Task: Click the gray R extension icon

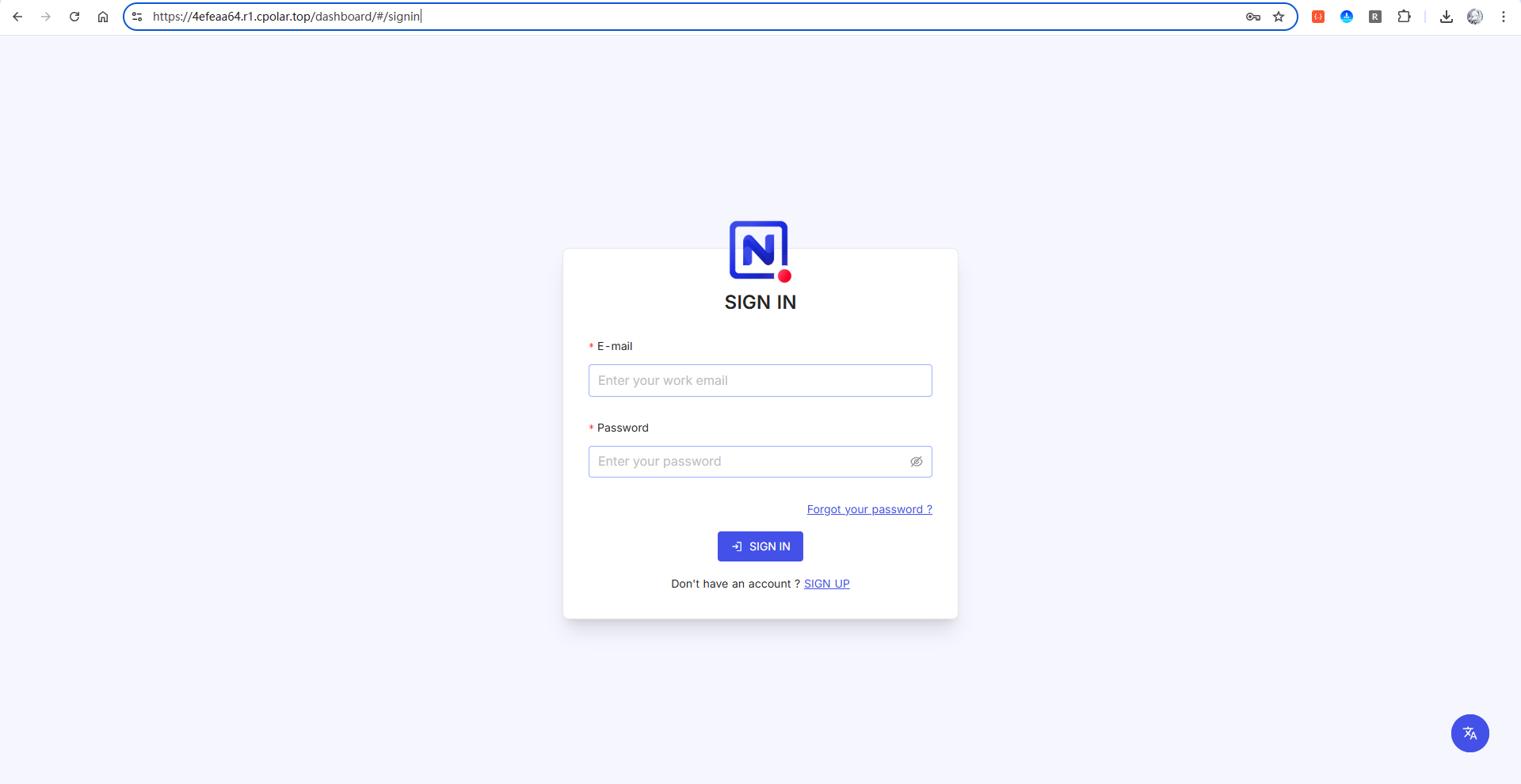Action: pos(1375,17)
